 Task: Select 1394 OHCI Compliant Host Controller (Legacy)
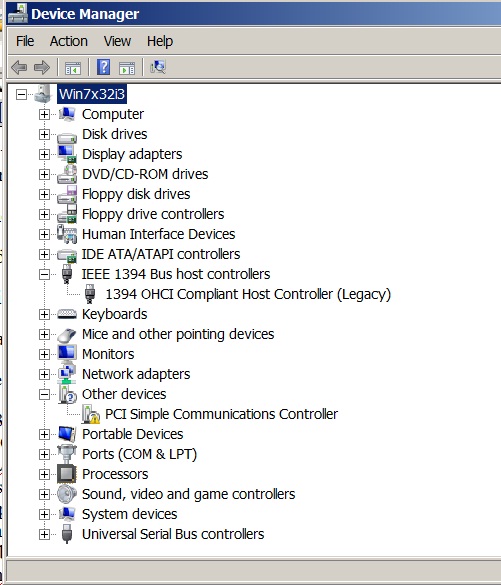(248, 294)
